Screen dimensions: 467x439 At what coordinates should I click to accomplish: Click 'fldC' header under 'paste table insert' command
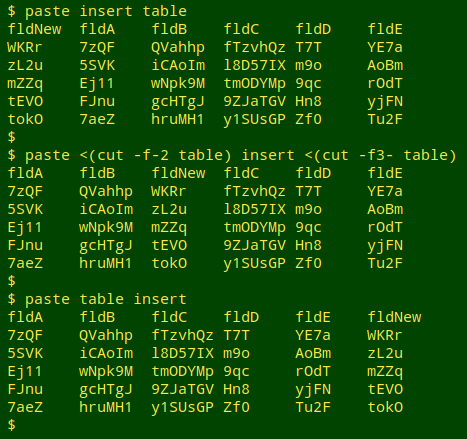(x=169, y=317)
